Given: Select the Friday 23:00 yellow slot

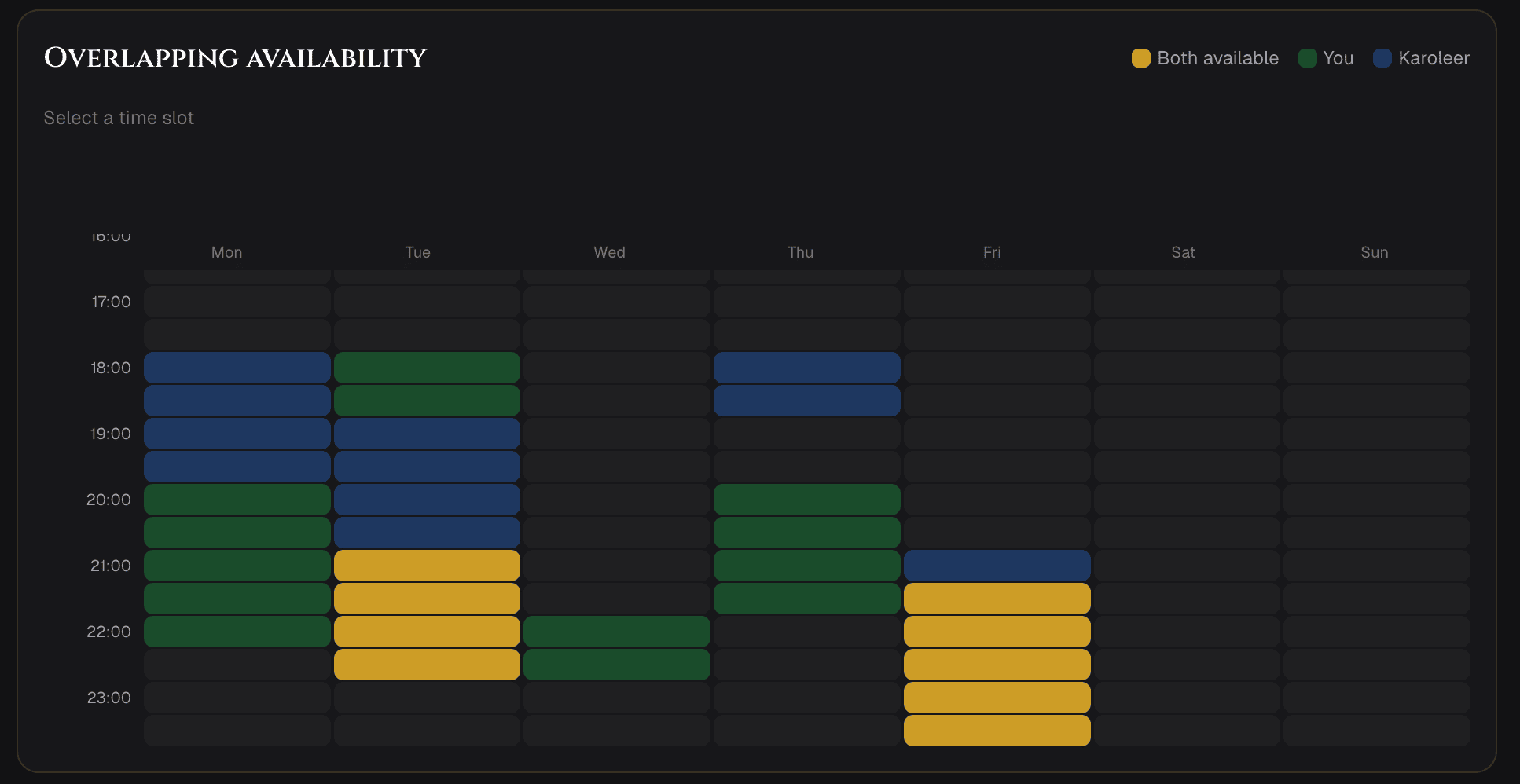Looking at the screenshot, I should [997, 697].
